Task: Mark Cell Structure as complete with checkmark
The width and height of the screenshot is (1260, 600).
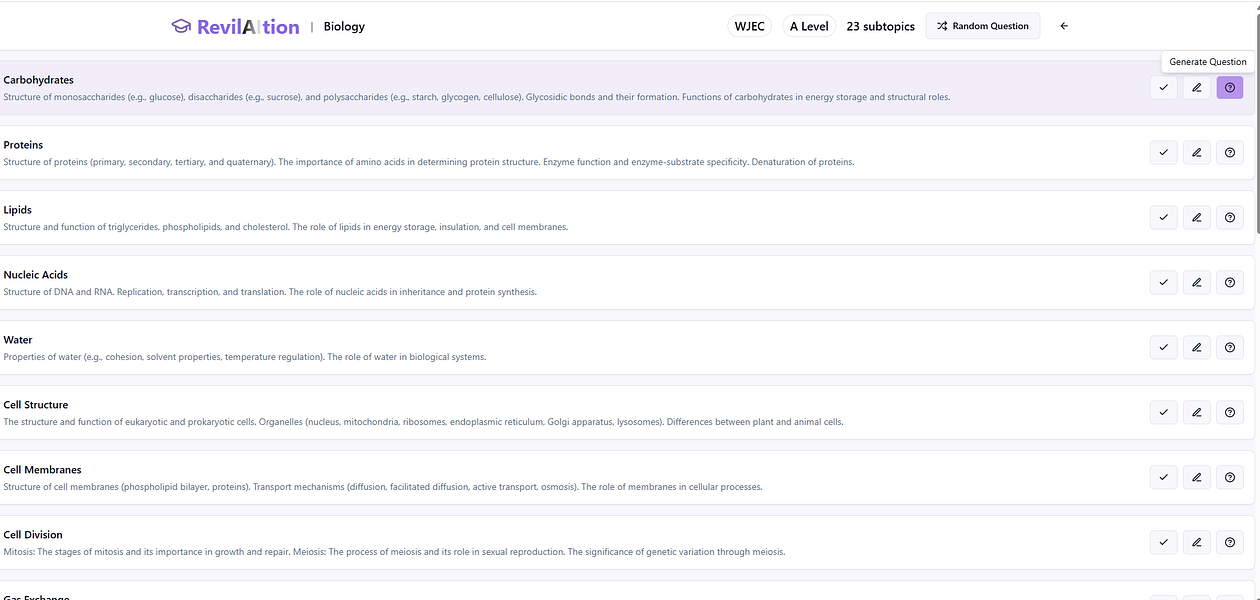Action: pos(1163,413)
